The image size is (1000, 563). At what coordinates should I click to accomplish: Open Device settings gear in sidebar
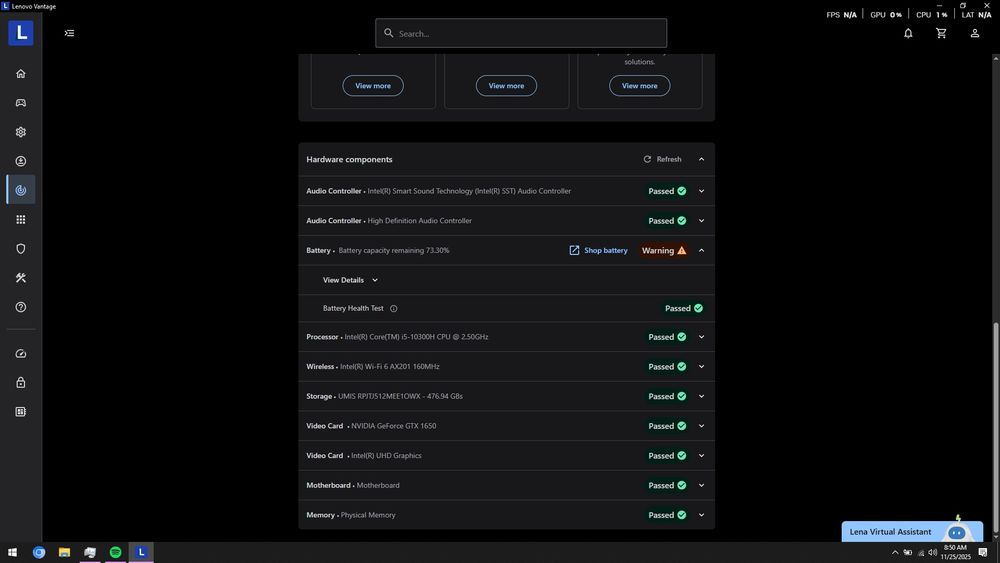[x=20, y=132]
